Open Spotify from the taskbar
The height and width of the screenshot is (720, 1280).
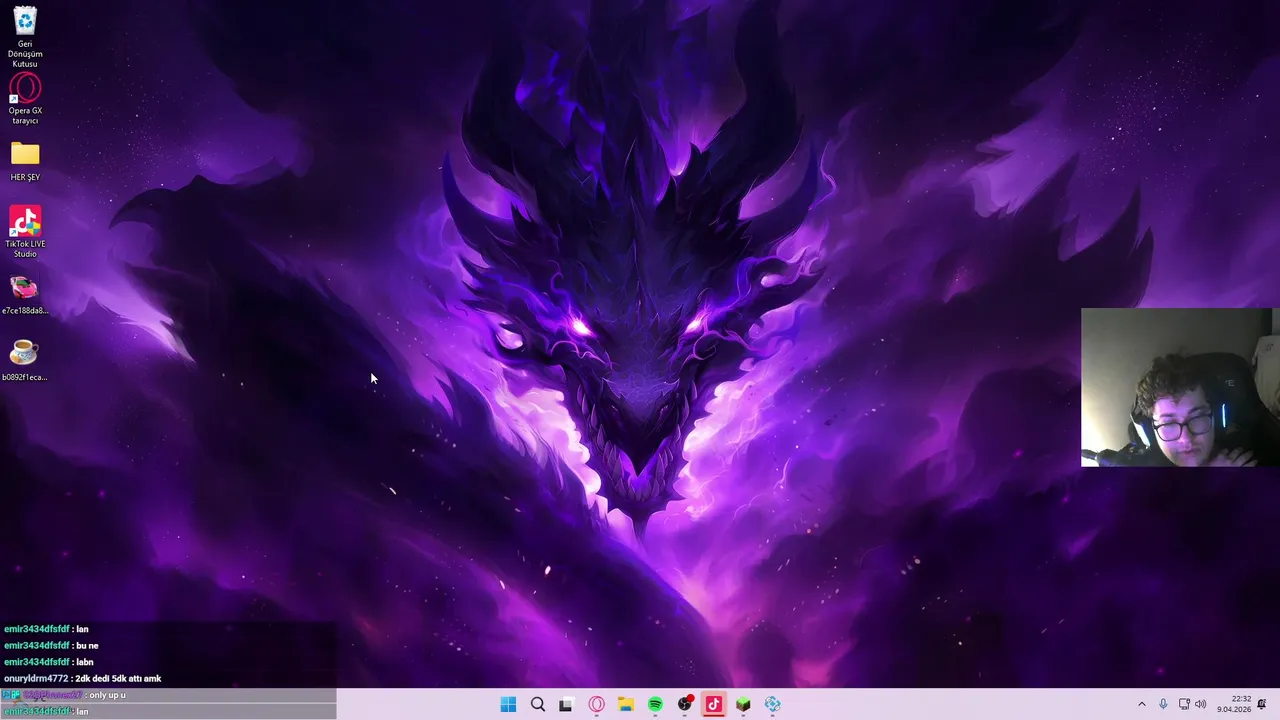pyautogui.click(x=655, y=704)
